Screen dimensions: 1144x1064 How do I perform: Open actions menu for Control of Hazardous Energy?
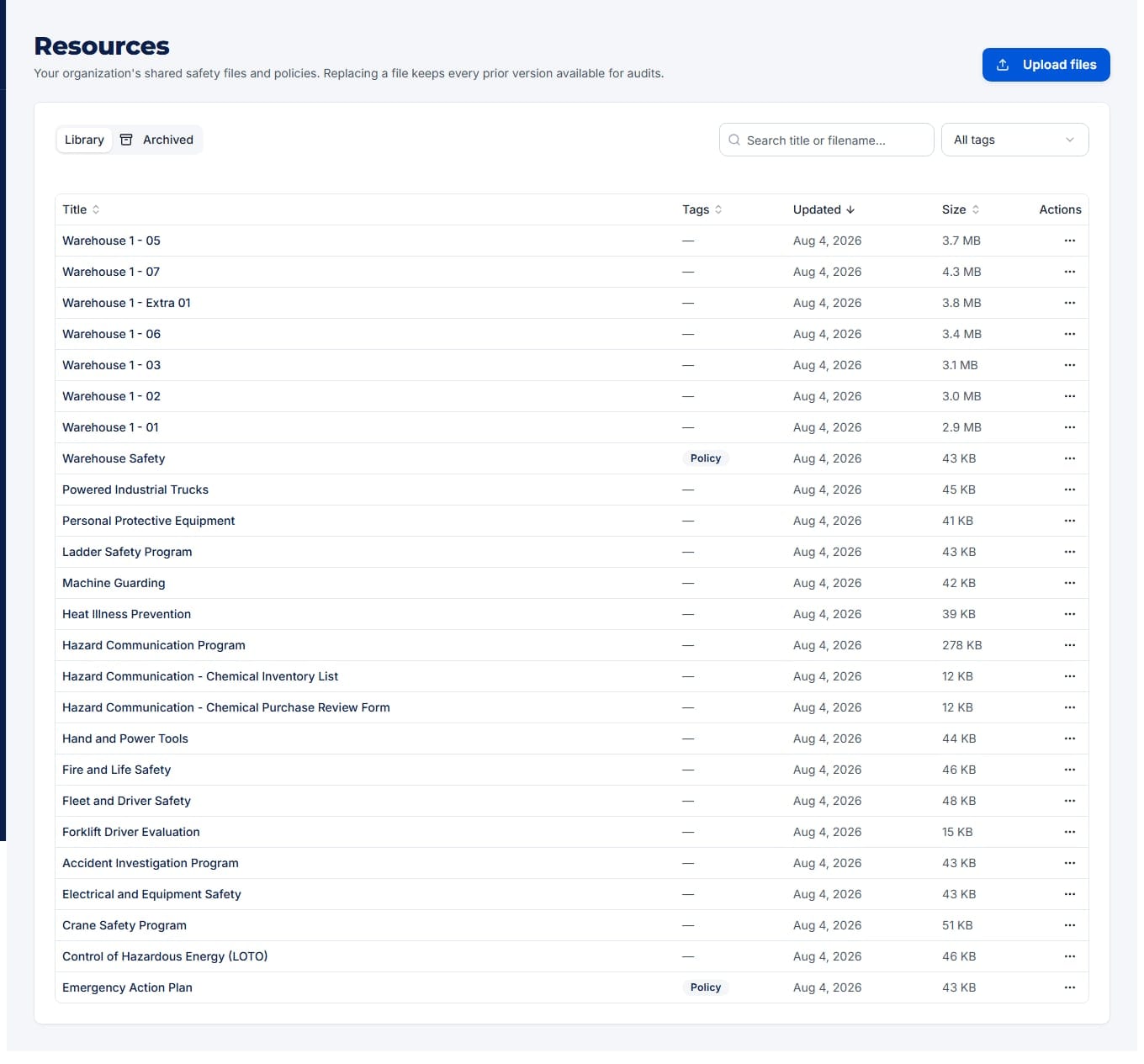pos(1069,956)
